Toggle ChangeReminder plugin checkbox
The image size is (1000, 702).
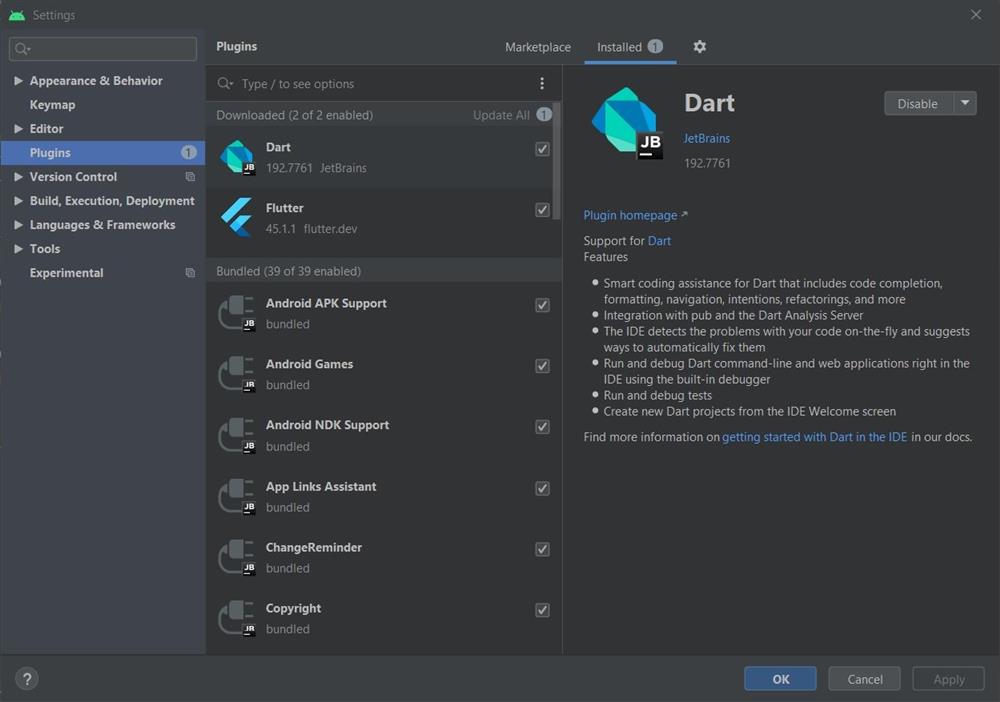(542, 549)
